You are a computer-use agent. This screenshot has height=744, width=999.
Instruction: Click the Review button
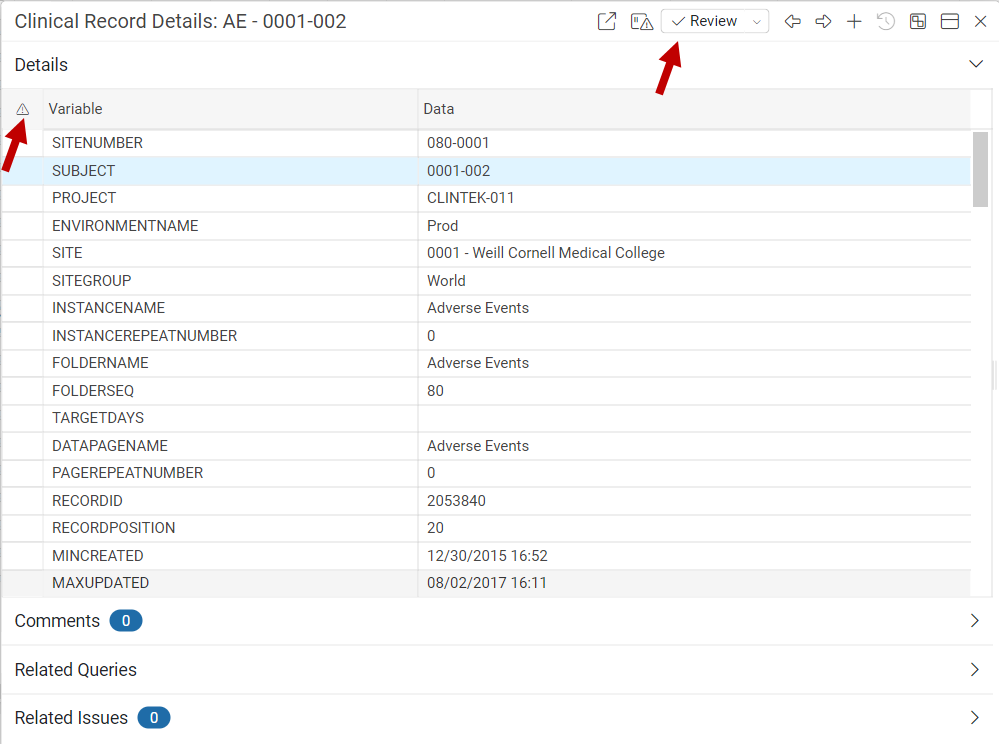coord(704,21)
